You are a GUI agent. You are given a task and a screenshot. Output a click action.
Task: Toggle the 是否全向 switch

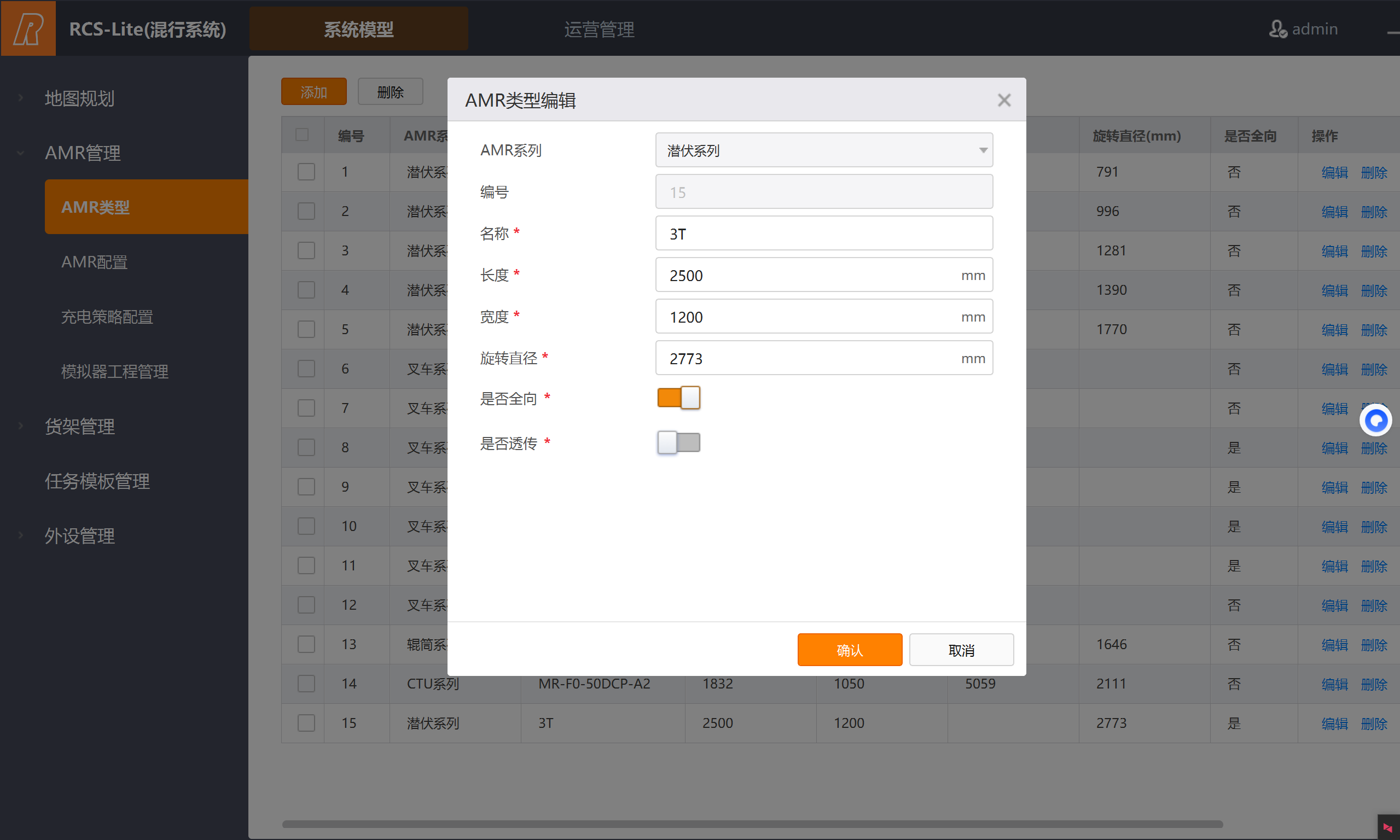[678, 398]
